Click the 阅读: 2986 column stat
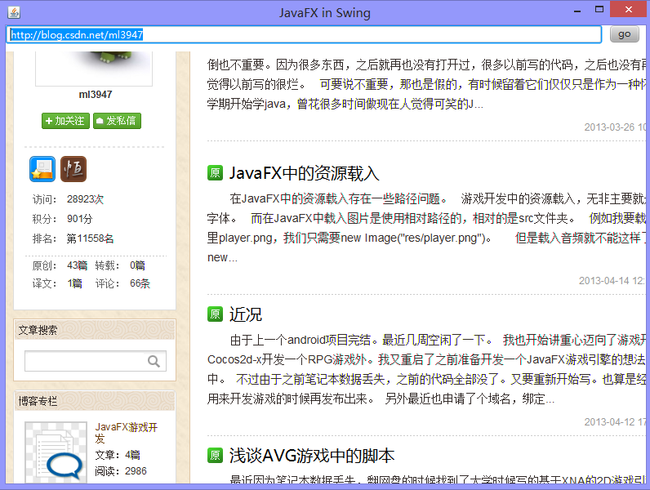Viewport: 650px width, 490px height. coord(121,471)
